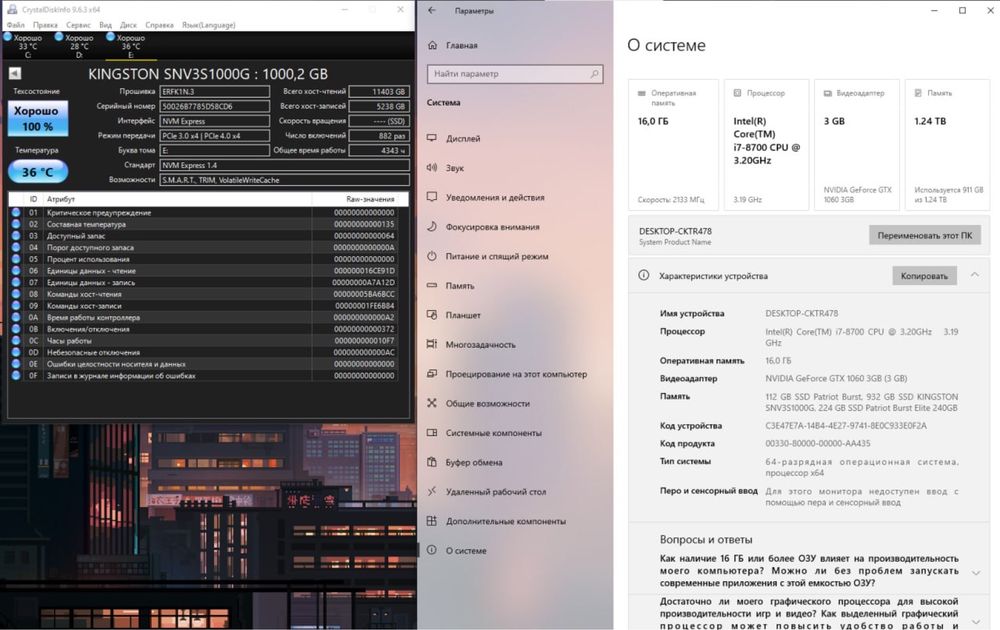Click the Прошивка ERFK1N.3 field

(214, 92)
